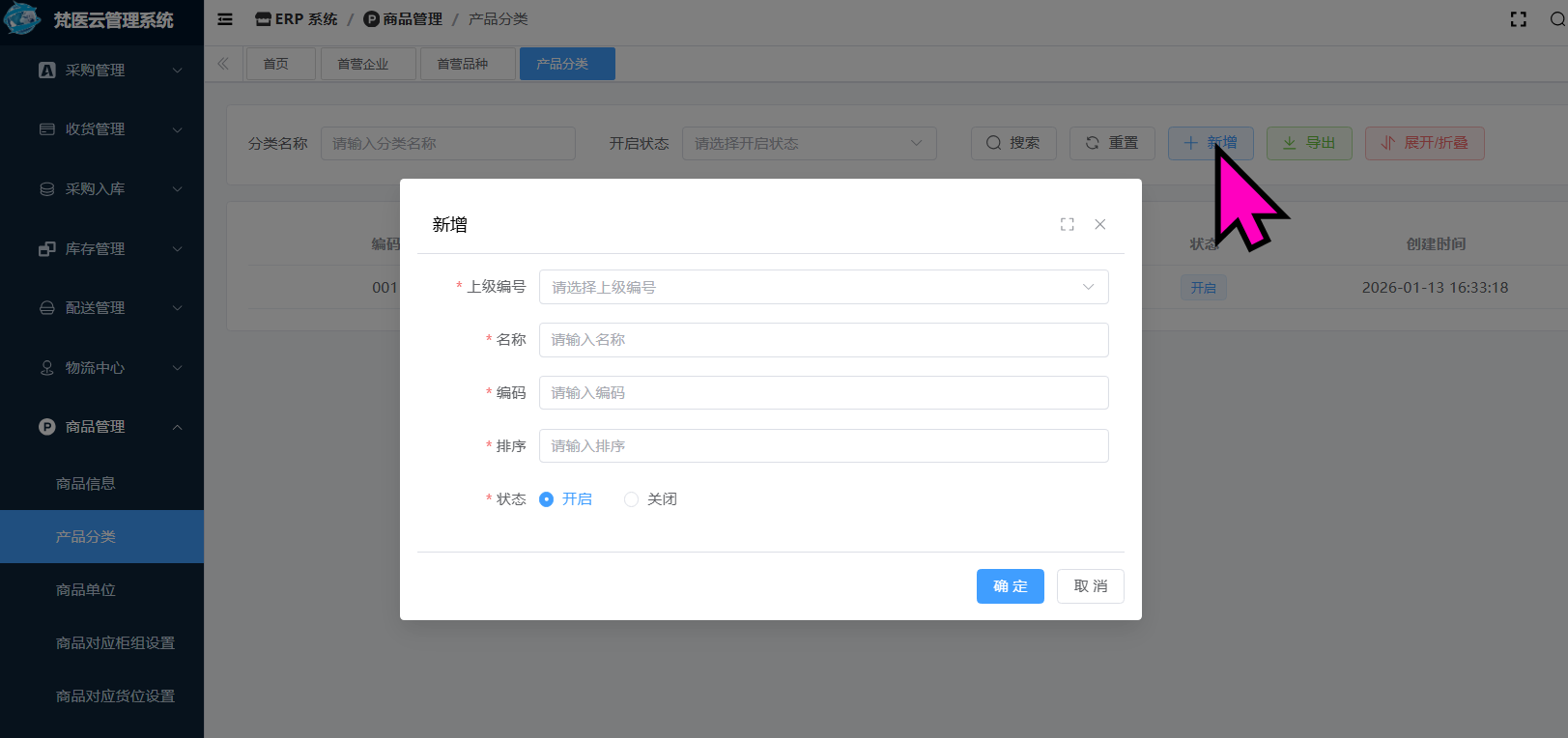The height and width of the screenshot is (738, 1568).
Task: Click the 取消 button
Action: [x=1090, y=586]
